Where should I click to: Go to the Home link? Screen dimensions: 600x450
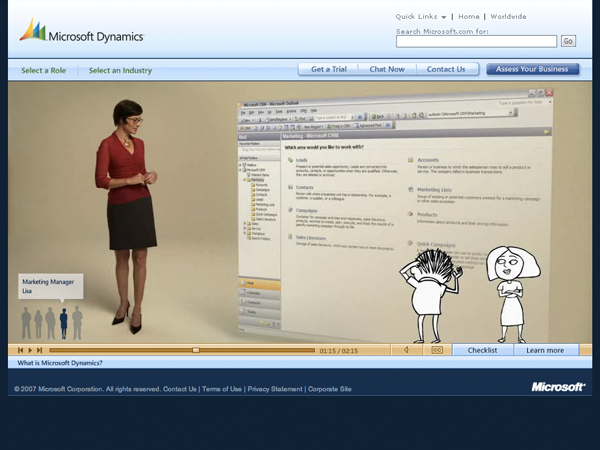tap(469, 16)
